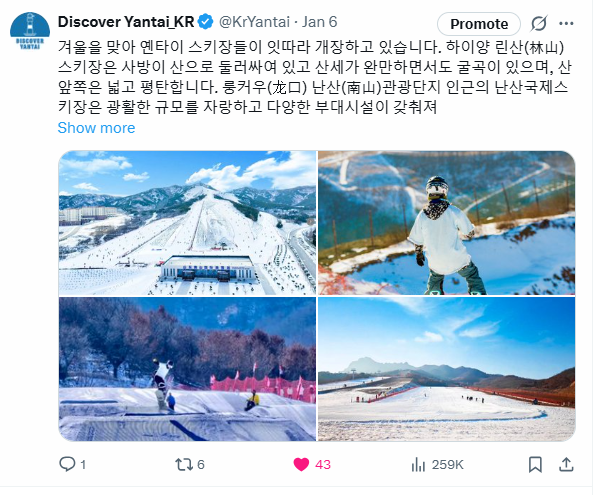Open the @KrYantai handle link
Screen dimensions: 616x495
click(254, 22)
